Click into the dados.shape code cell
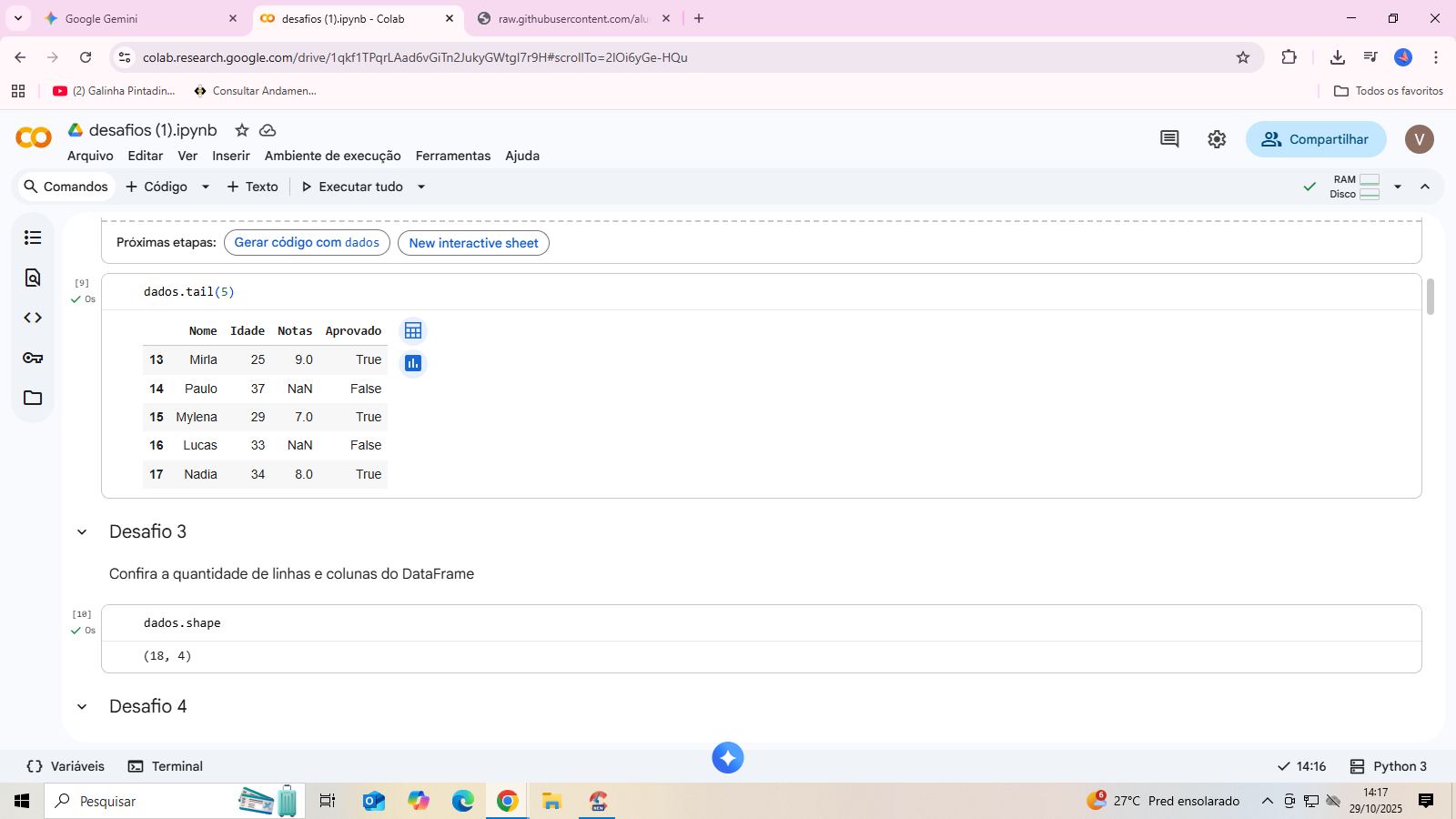 [x=761, y=623]
